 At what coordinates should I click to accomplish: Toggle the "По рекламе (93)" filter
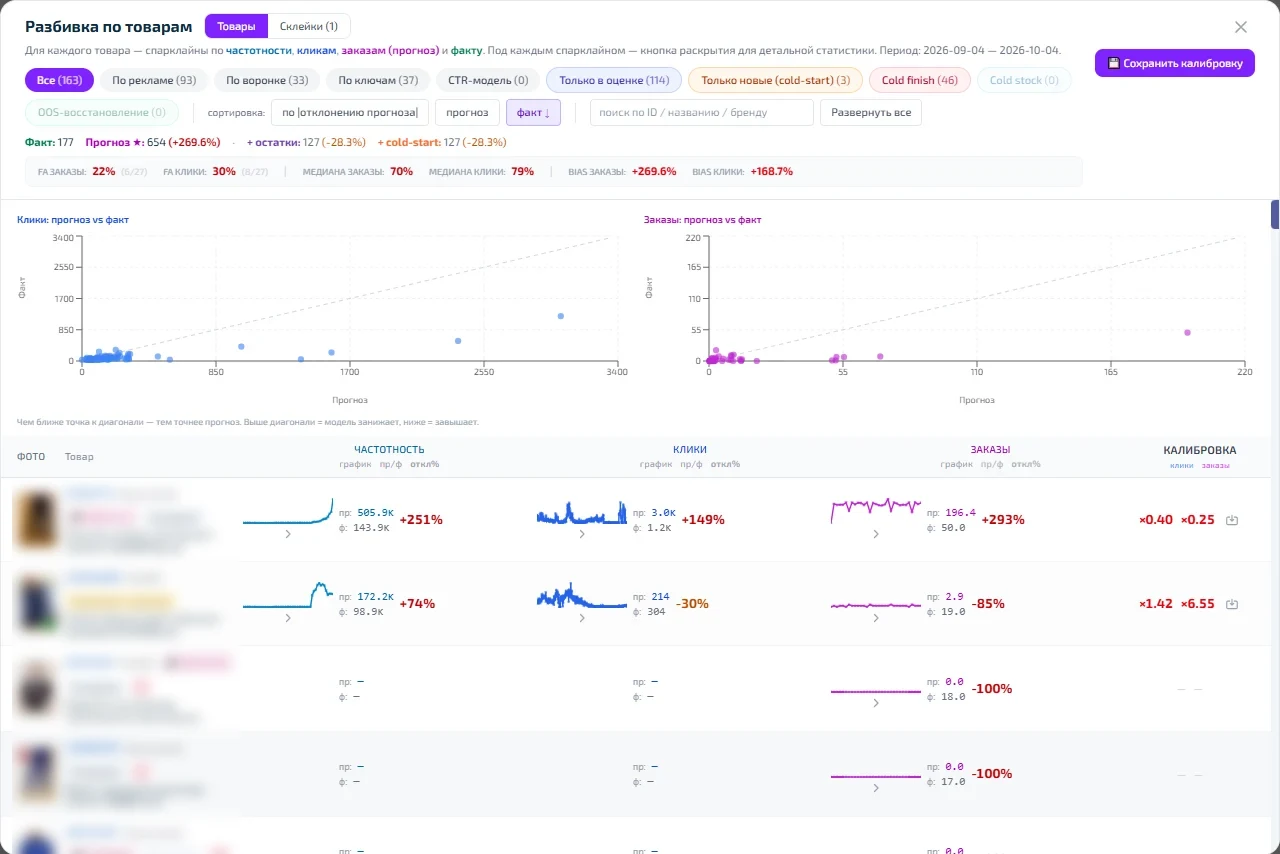[x=154, y=80]
